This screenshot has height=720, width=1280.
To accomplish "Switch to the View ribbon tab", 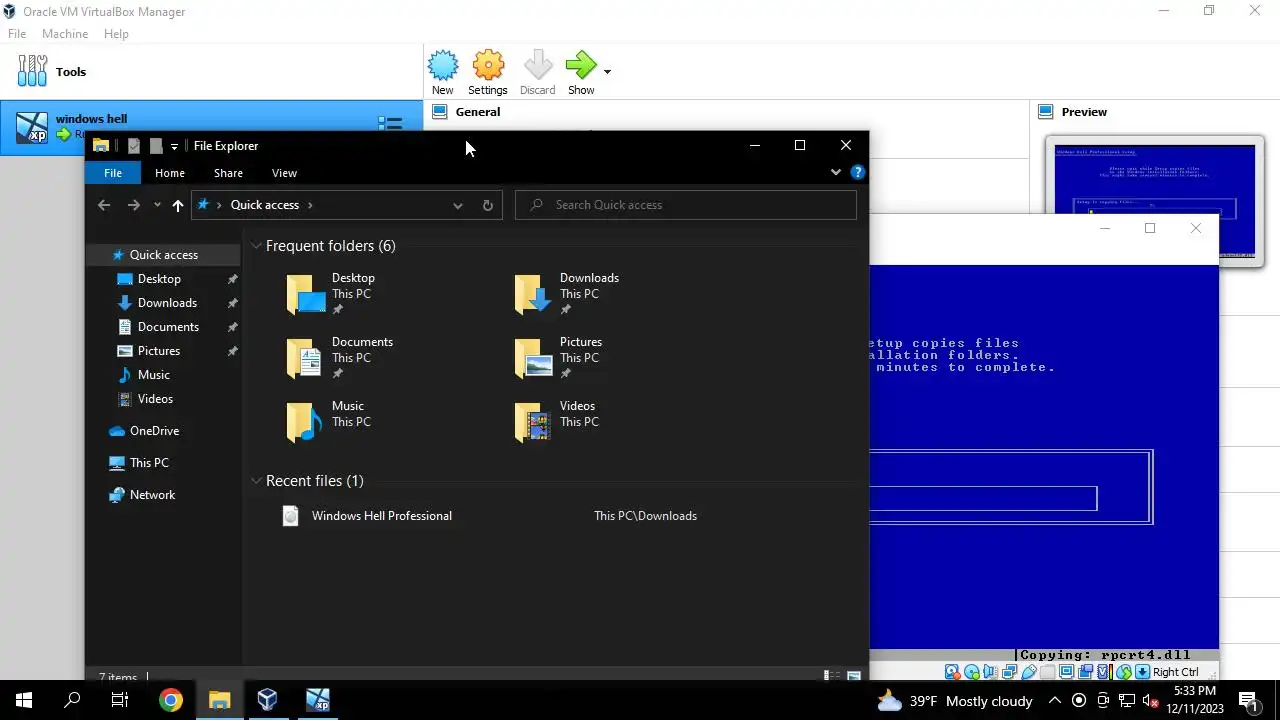I will click(x=284, y=173).
